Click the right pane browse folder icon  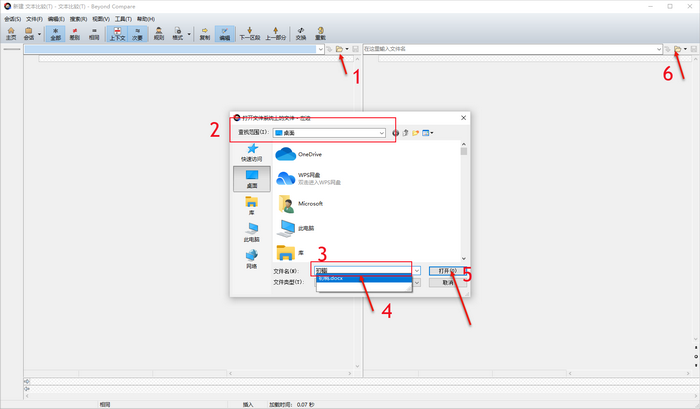click(x=678, y=49)
